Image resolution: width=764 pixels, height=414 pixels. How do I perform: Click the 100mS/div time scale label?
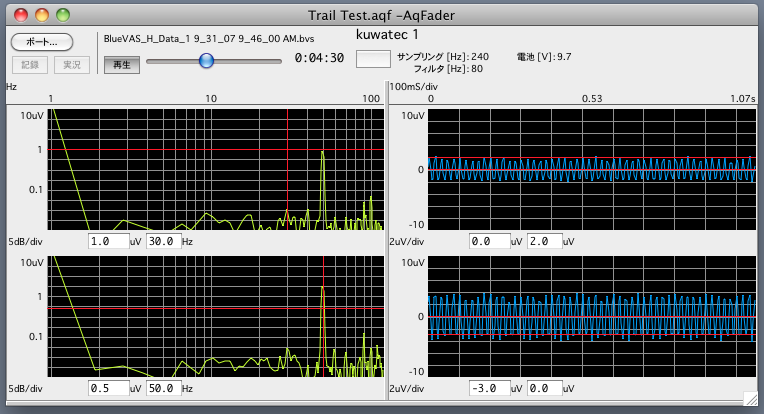click(x=414, y=87)
